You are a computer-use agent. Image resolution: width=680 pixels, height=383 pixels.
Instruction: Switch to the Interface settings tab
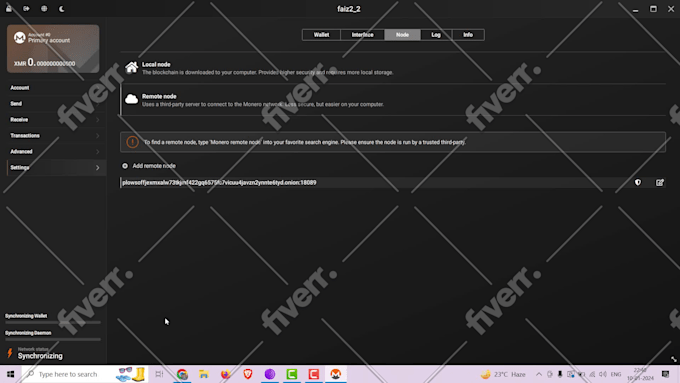coord(363,35)
